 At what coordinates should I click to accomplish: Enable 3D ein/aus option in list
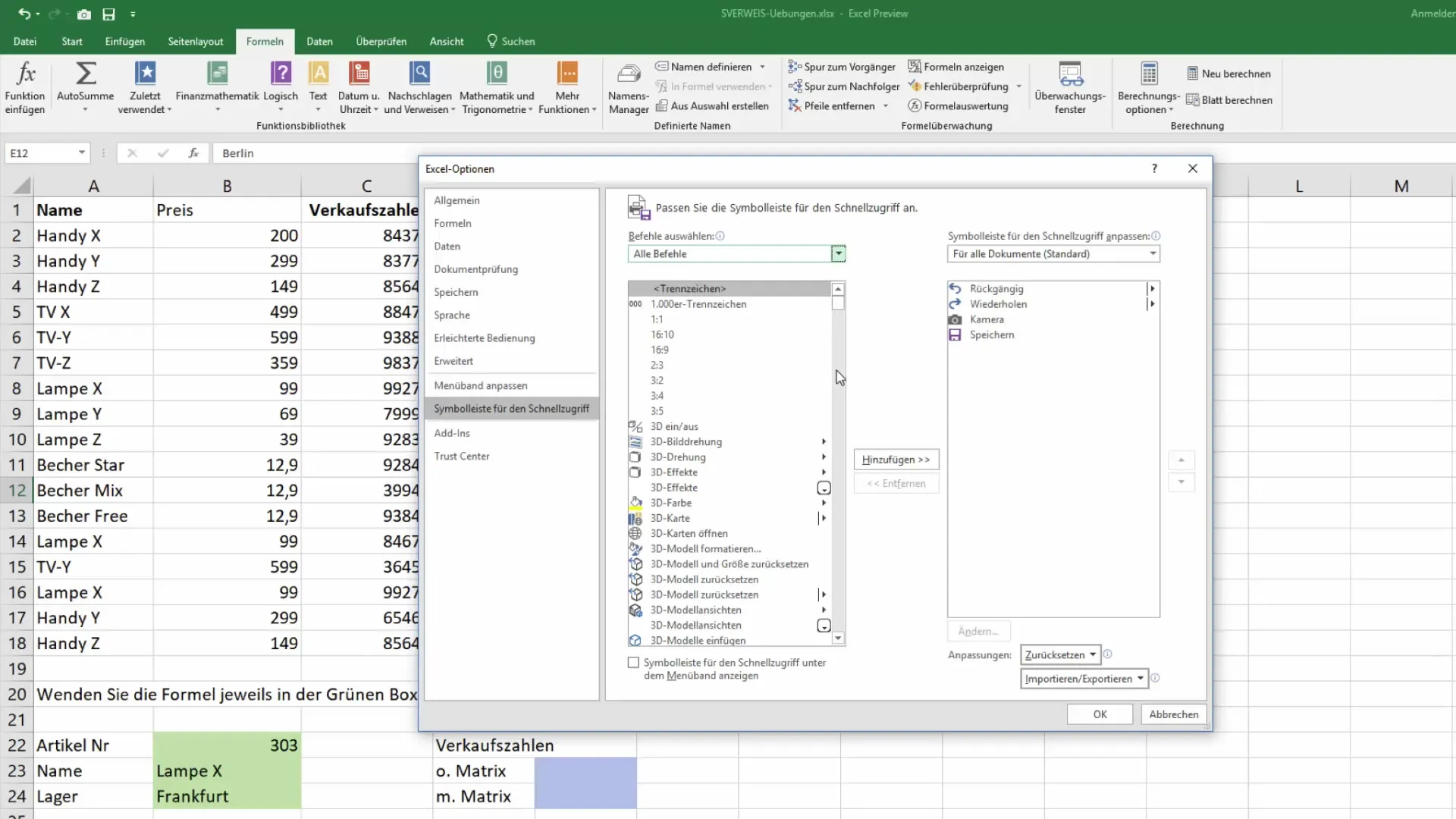[x=676, y=427]
